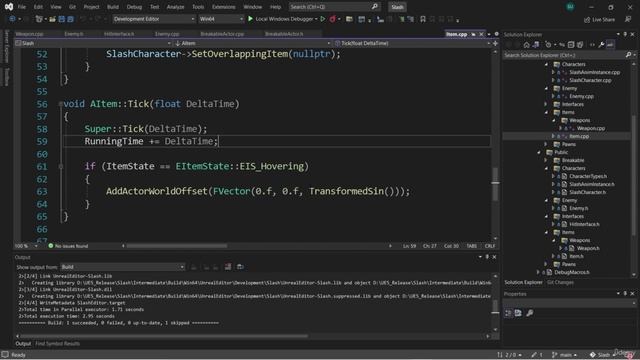Click the Start Without Debugging outlined play icon

click(323, 19)
